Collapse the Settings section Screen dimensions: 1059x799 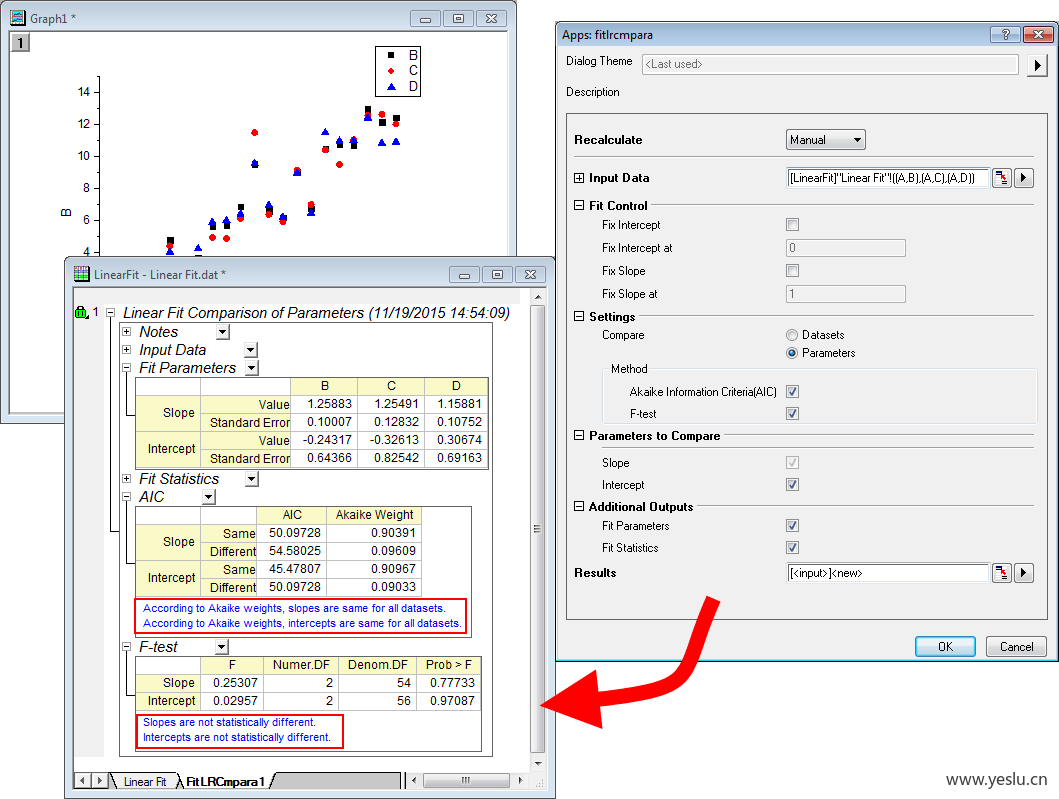point(579,317)
